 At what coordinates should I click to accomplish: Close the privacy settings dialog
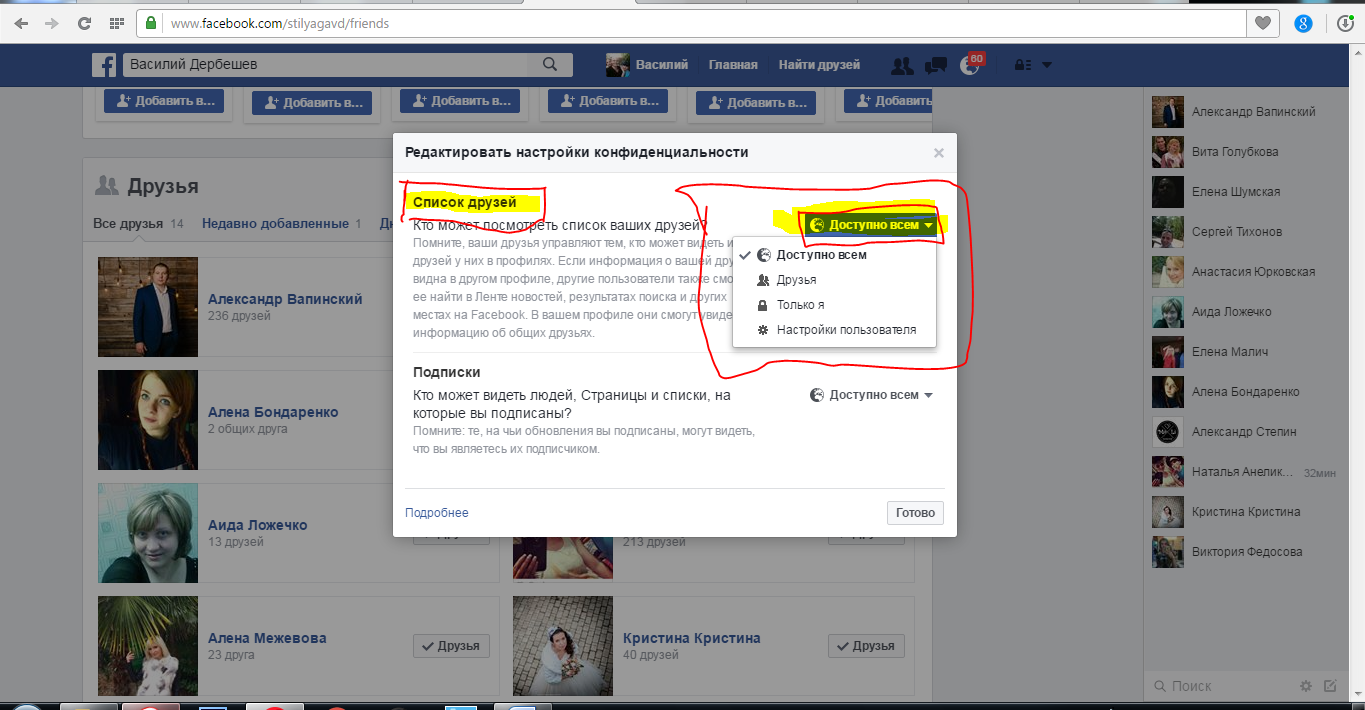tap(938, 153)
